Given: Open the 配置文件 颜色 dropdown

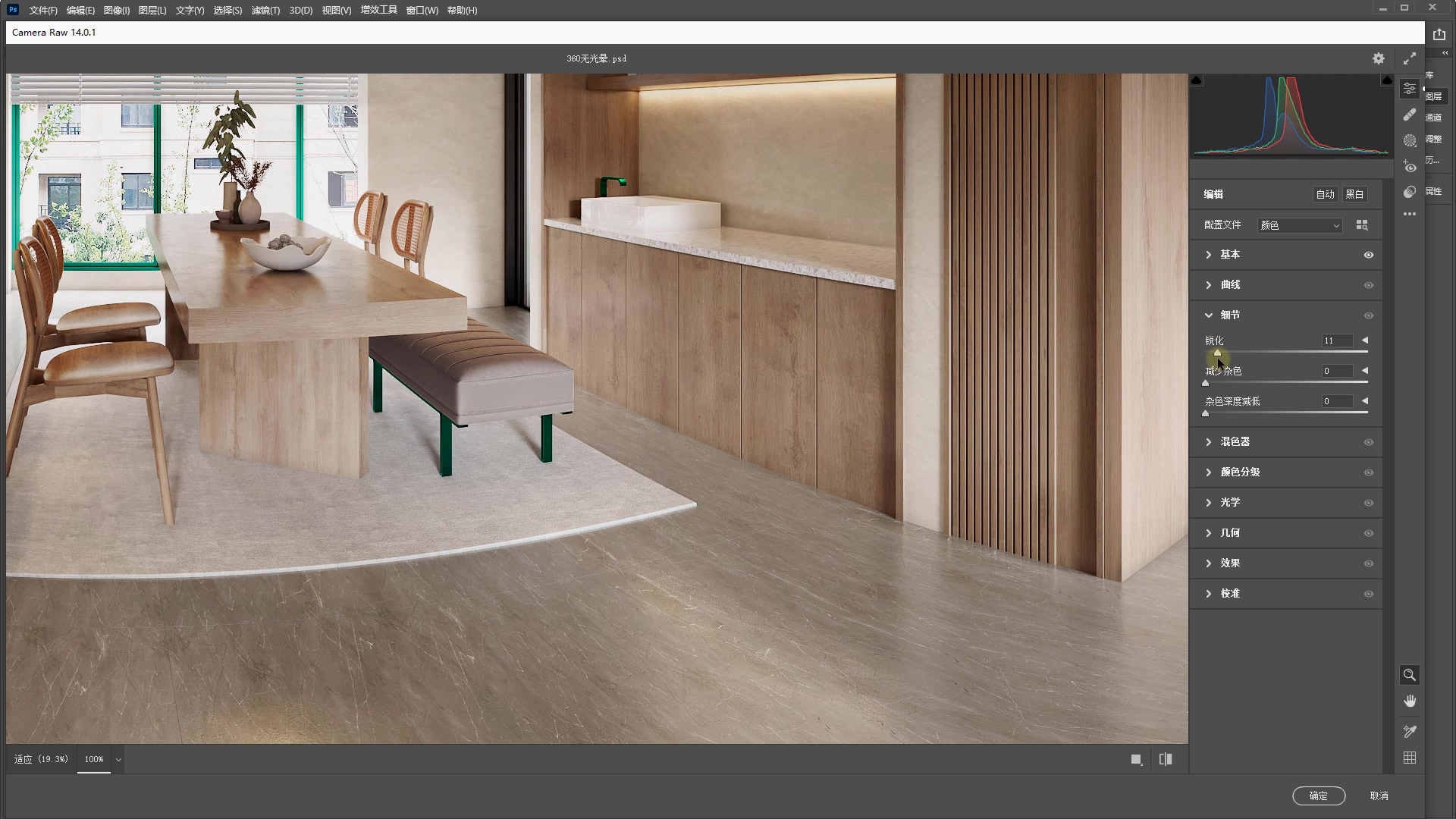Looking at the screenshot, I should pos(1300,225).
